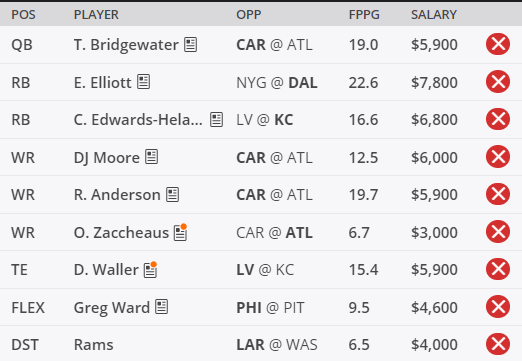The height and width of the screenshot is (361, 522).
Task: Remove Greg Ward from FLEX slot
Action: point(498,307)
